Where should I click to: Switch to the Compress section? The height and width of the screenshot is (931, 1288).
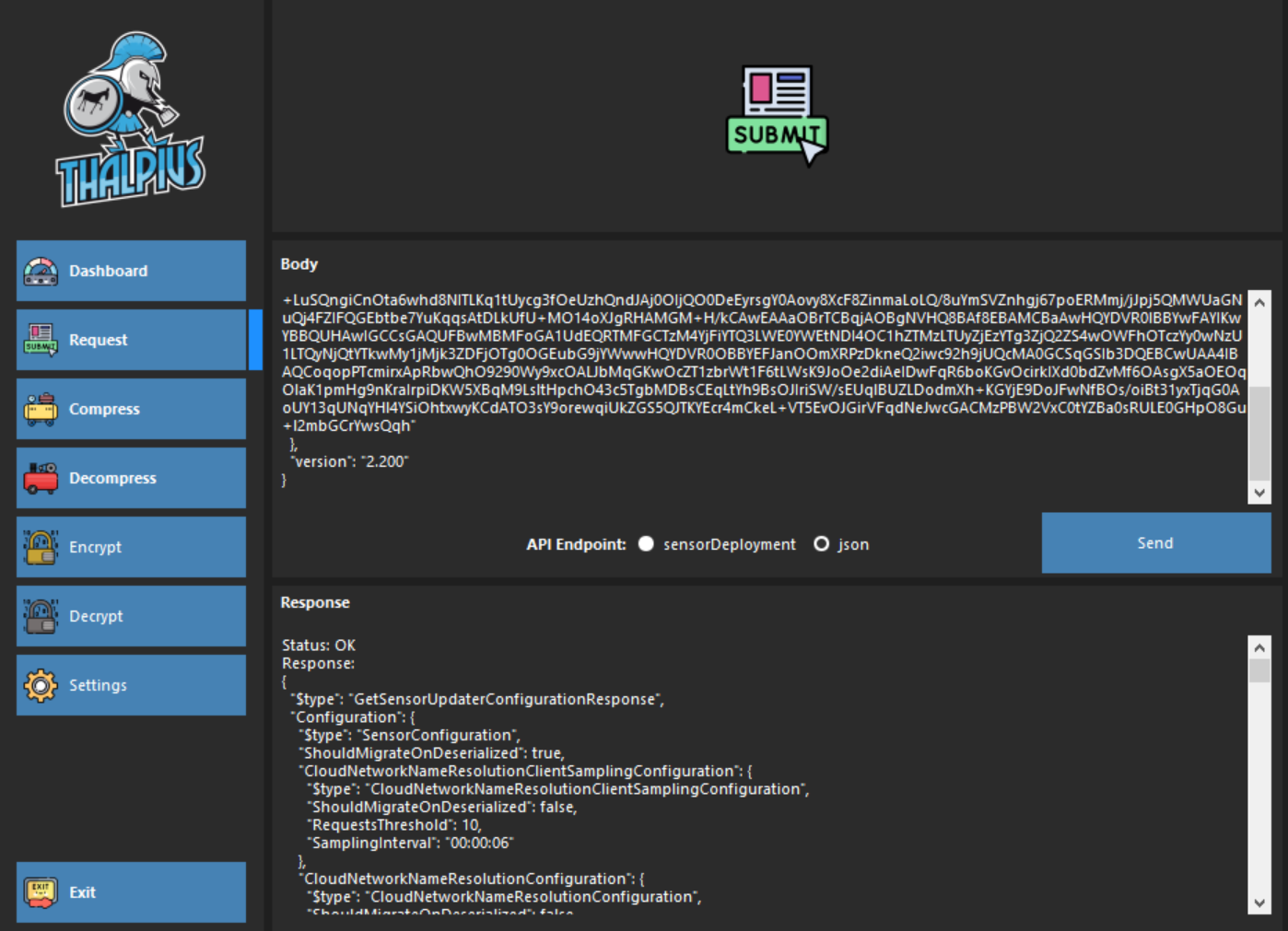coord(131,409)
